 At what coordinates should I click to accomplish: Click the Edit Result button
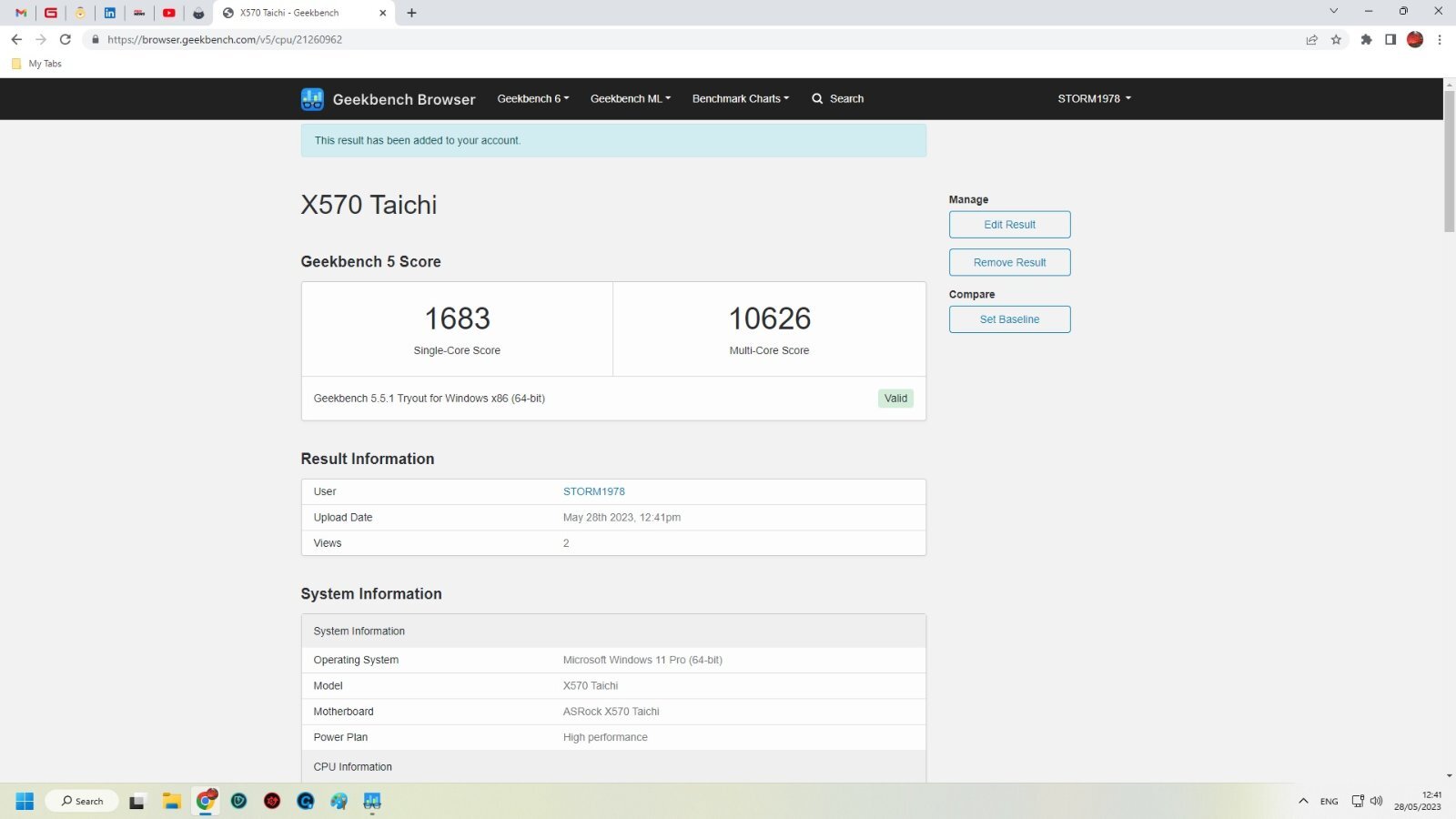click(x=1009, y=225)
